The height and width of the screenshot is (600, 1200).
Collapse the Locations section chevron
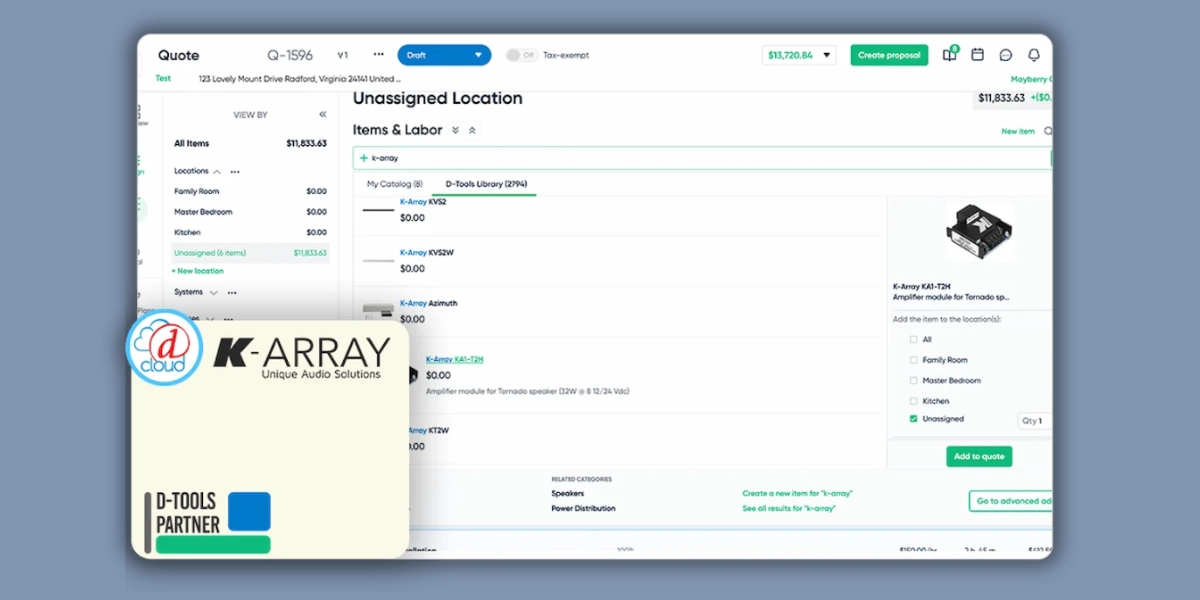pos(217,171)
